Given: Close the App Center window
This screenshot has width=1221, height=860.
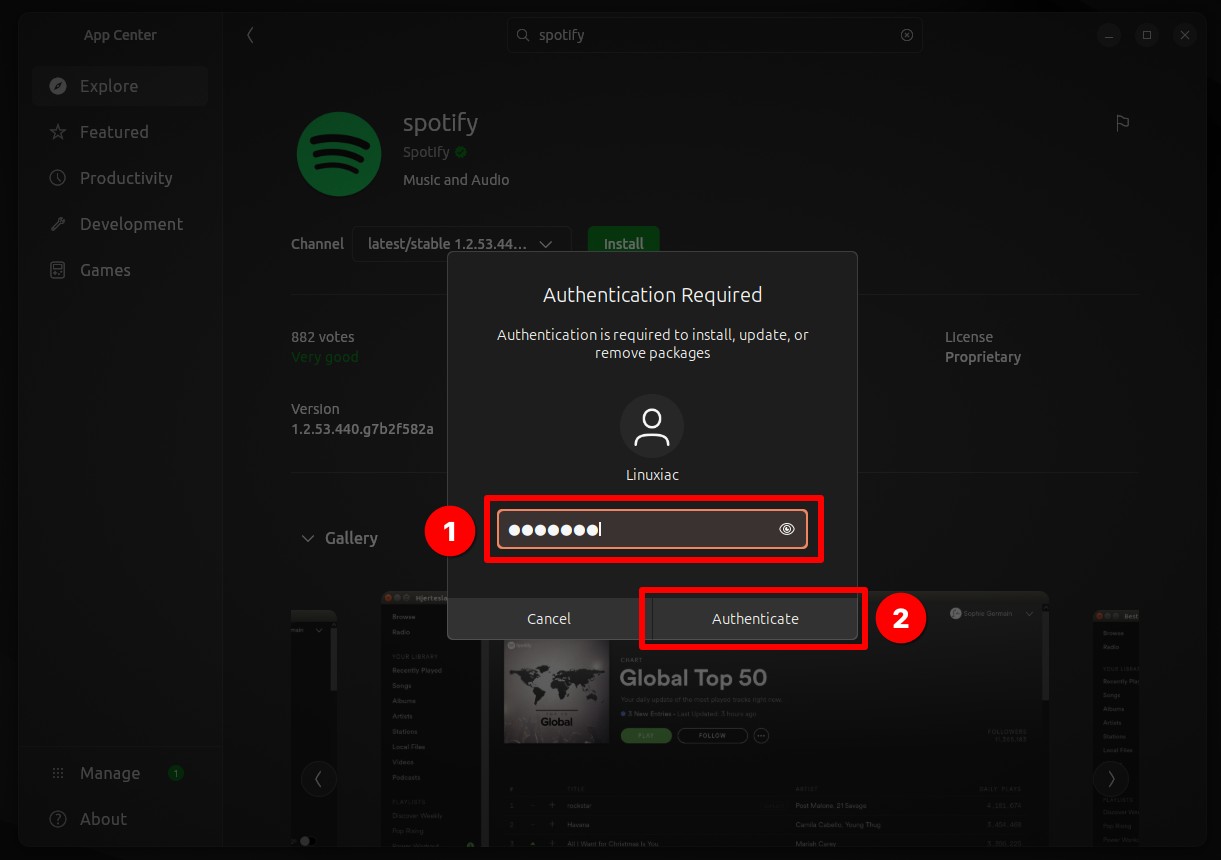Looking at the screenshot, I should point(1185,35).
